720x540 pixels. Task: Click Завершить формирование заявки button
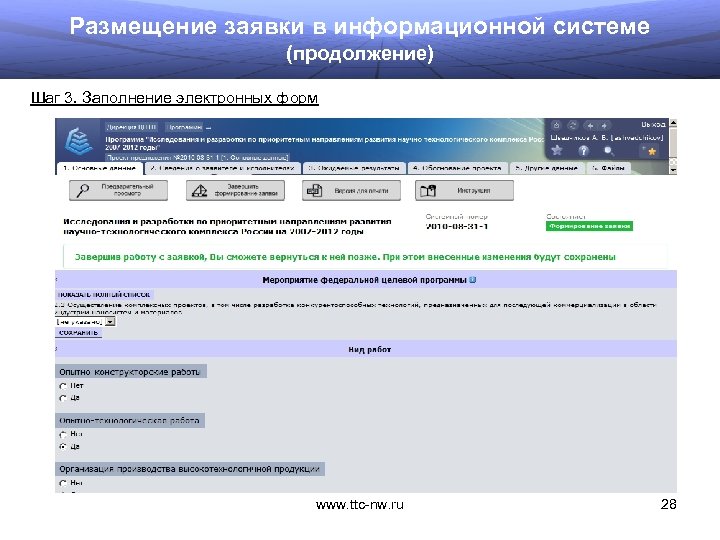tap(236, 190)
